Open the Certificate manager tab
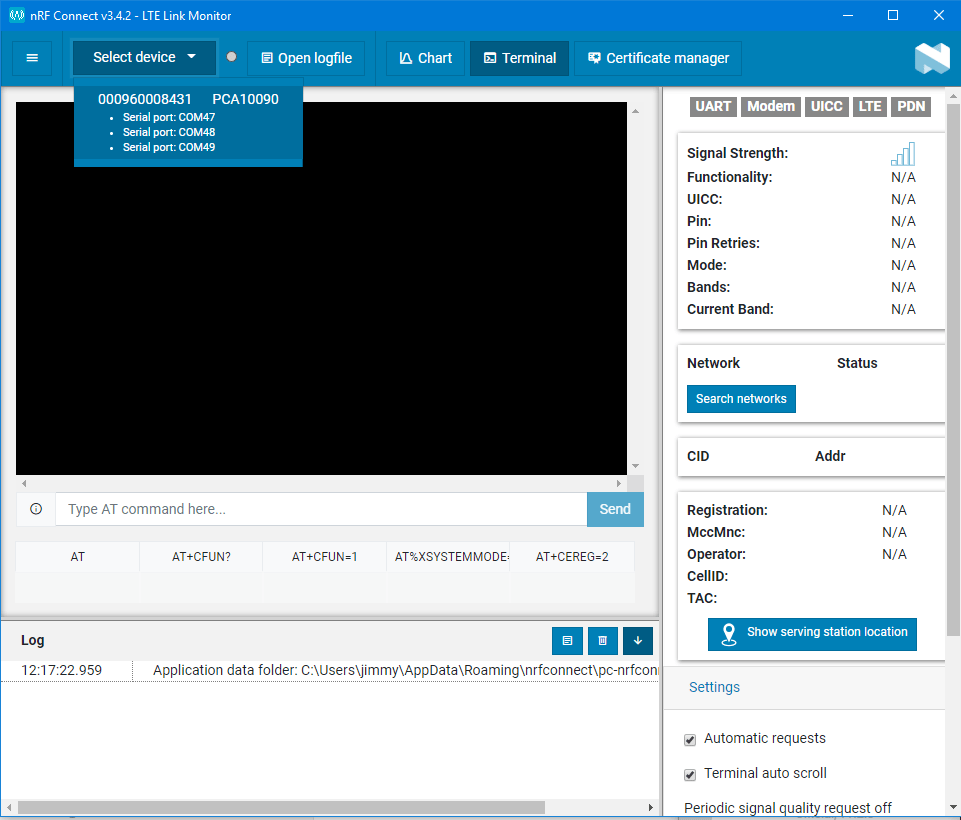Image resolution: width=961 pixels, height=820 pixels. 658,58
